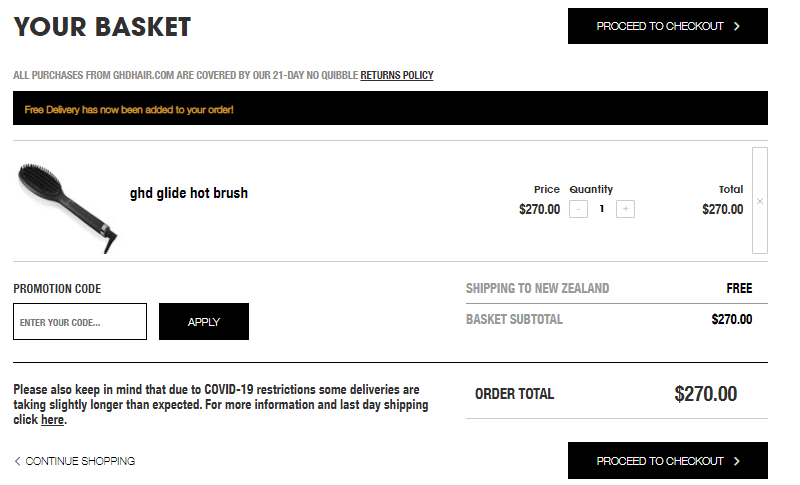Increase quantity with the plus icon

coord(625,209)
